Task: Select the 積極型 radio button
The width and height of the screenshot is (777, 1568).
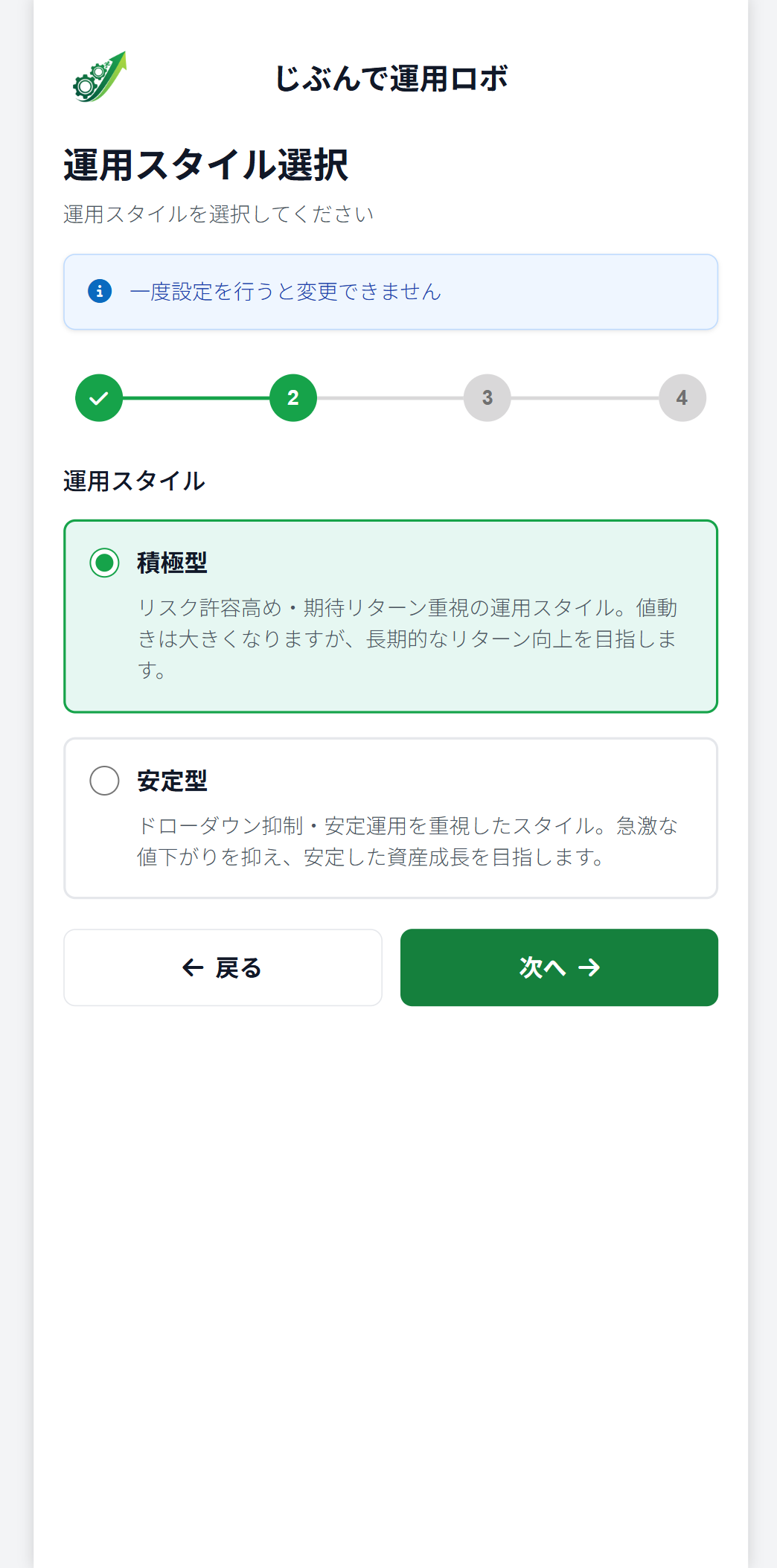Action: [104, 563]
